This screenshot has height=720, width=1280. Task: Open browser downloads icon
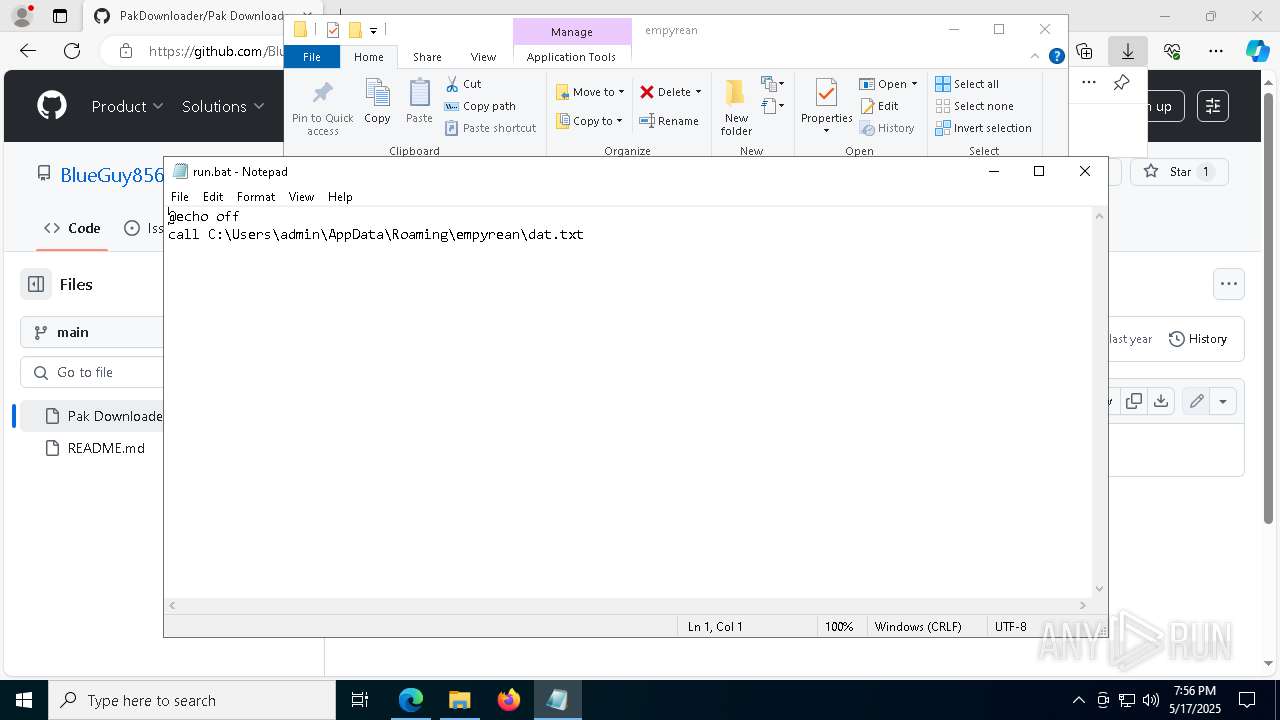click(1128, 51)
